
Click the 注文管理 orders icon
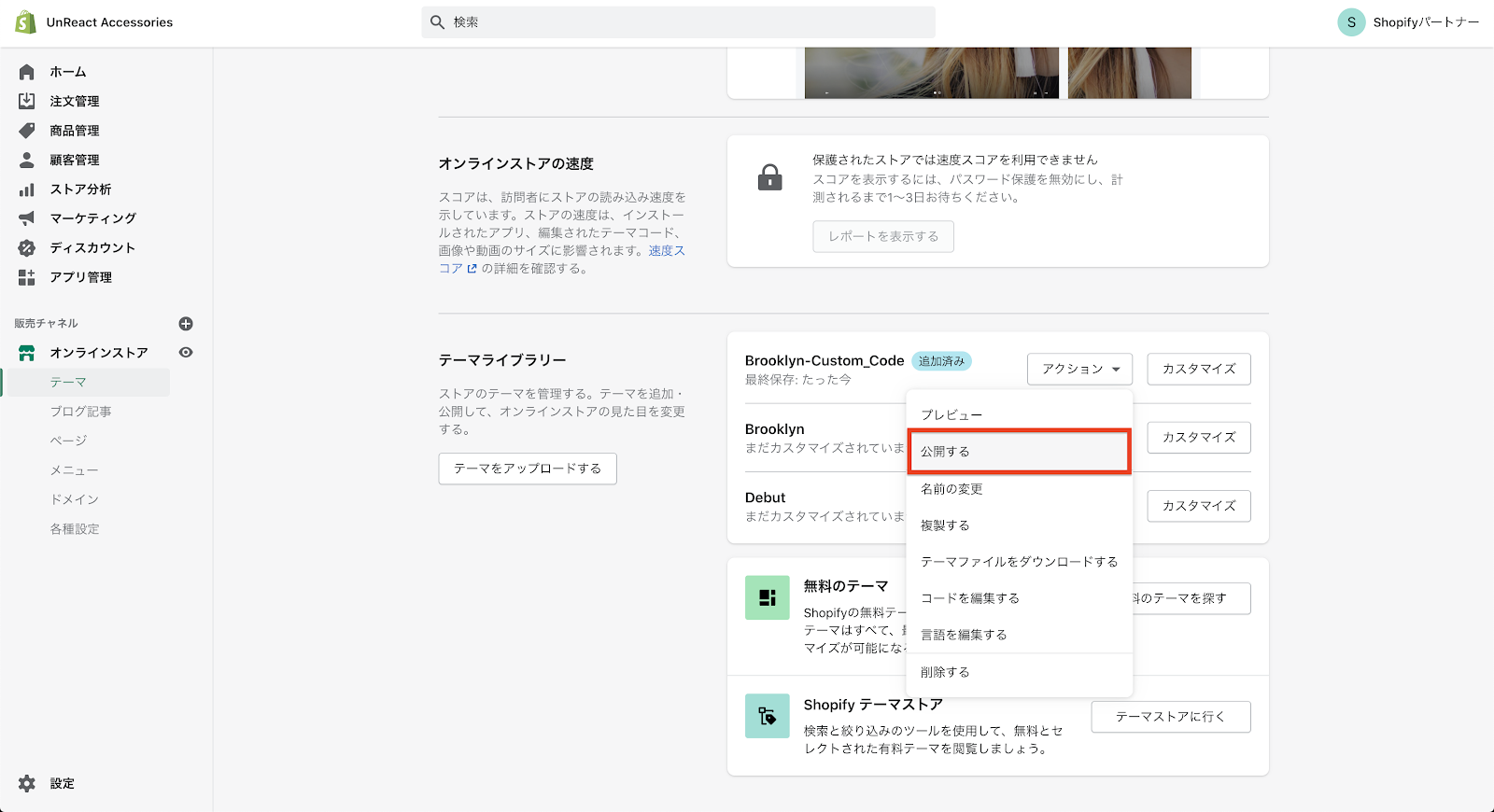[x=27, y=101]
